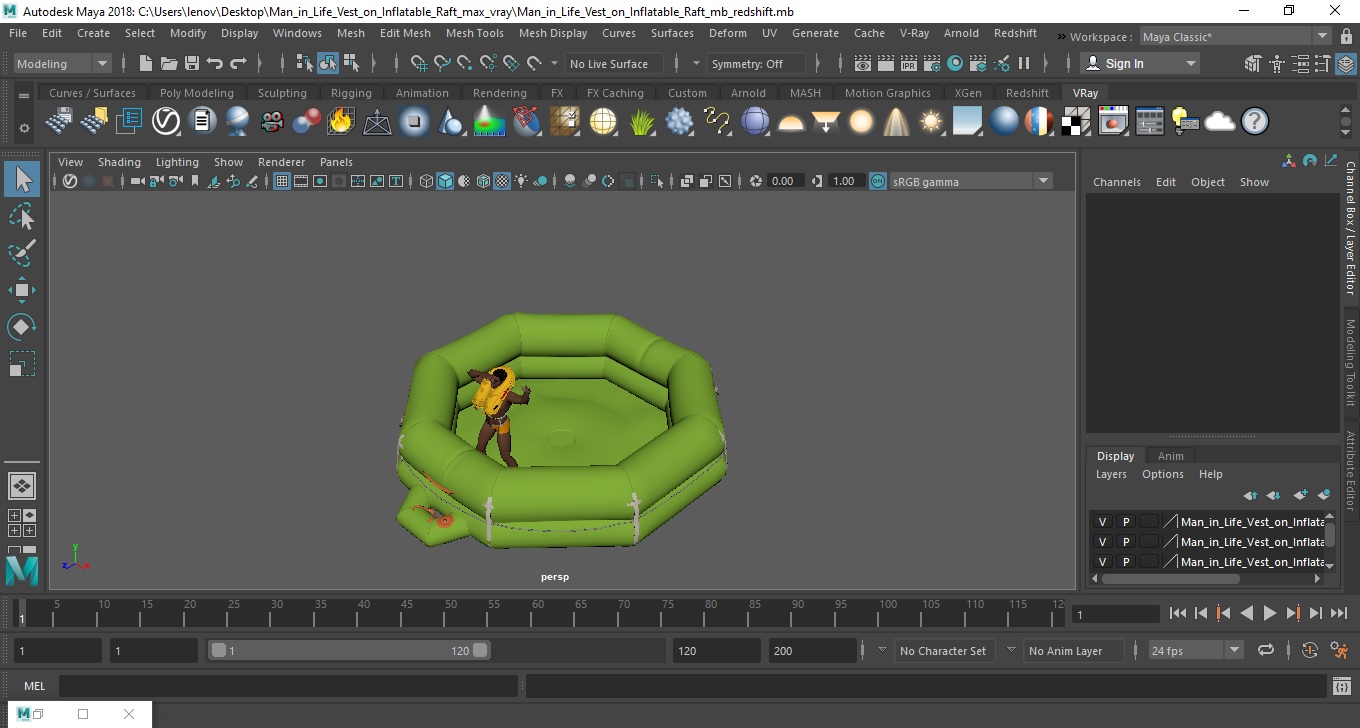Toggle playback P of first layer
The height and width of the screenshot is (728, 1360).
[x=1125, y=522]
